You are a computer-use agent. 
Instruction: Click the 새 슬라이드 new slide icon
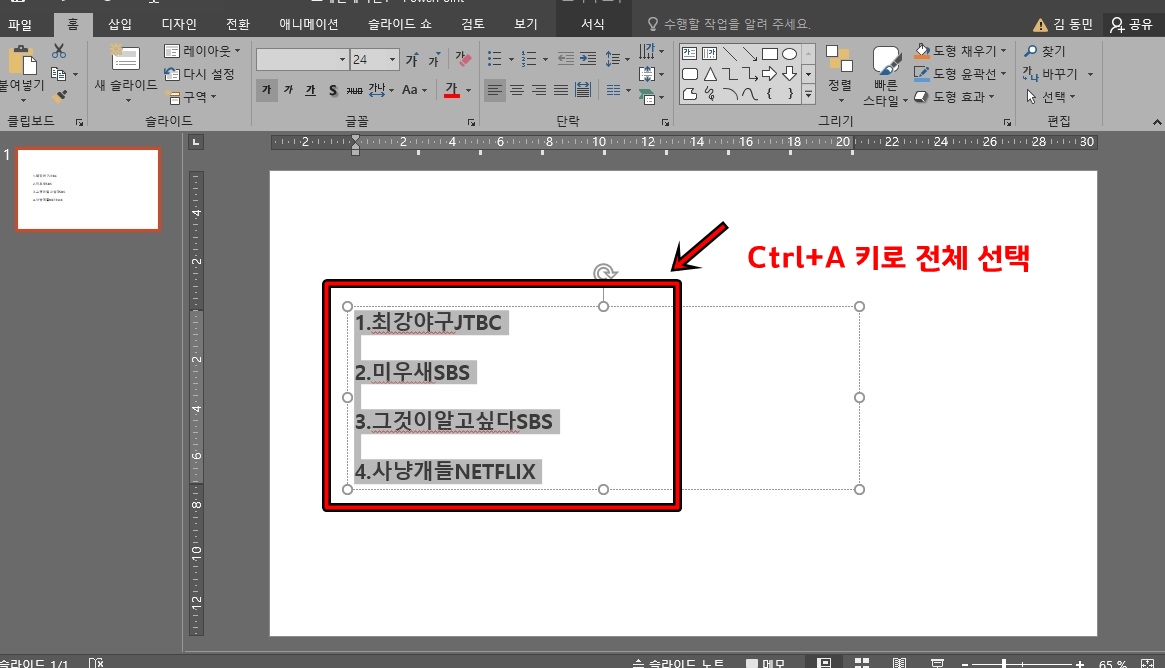pos(125,59)
